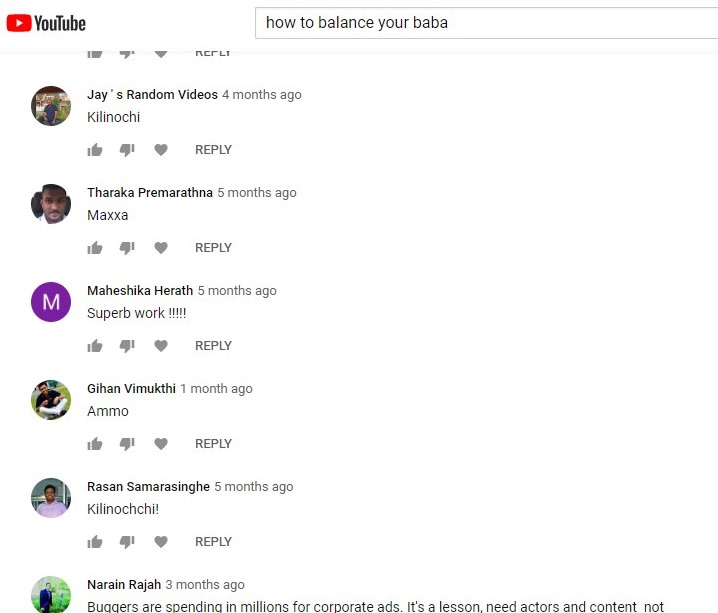Open the YouTube home logo
The height and width of the screenshot is (613, 718).
pyautogui.click(x=46, y=23)
